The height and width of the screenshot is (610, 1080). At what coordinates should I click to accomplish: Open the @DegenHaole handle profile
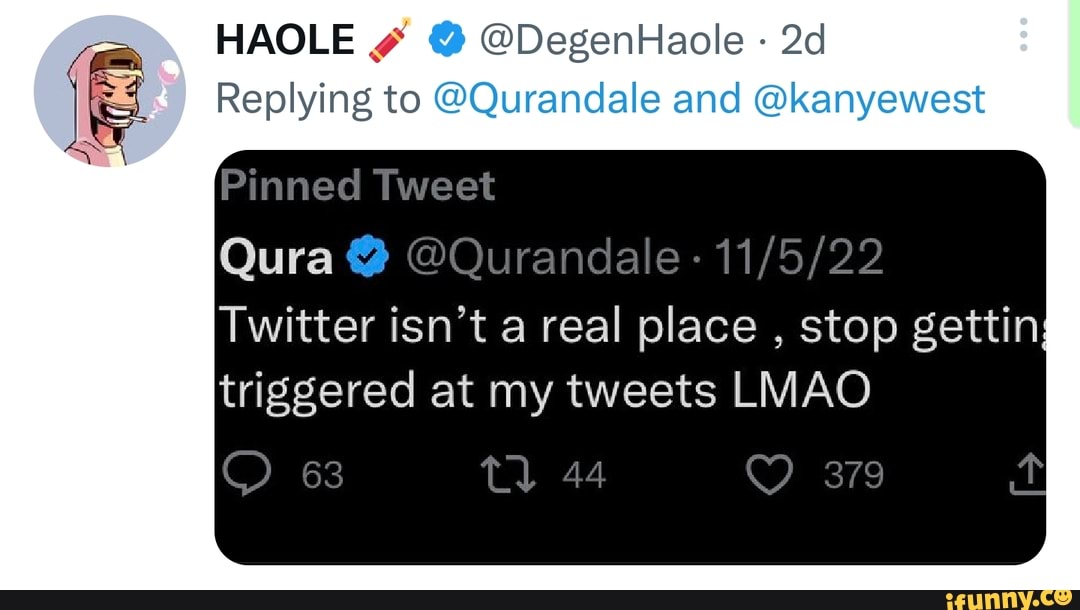point(611,41)
